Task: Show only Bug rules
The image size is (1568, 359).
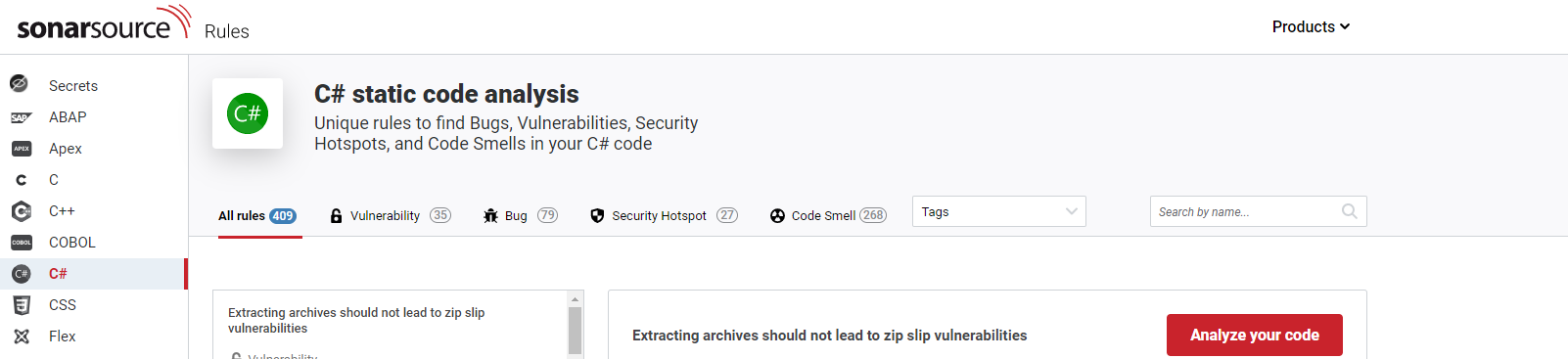Action: click(520, 215)
